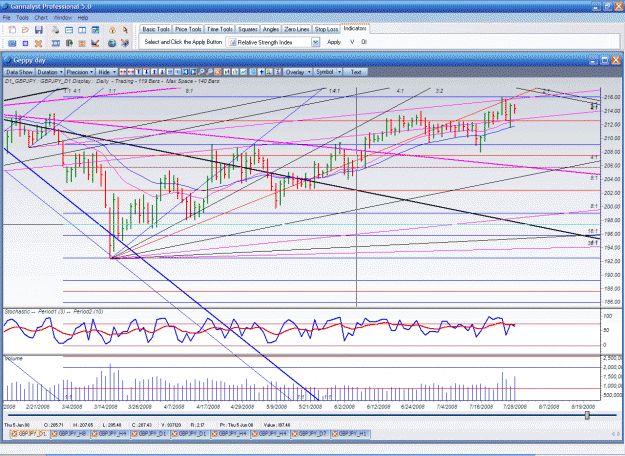The height and width of the screenshot is (456, 625).
Task: Select the candlestick chart style icon
Action: [227, 72]
